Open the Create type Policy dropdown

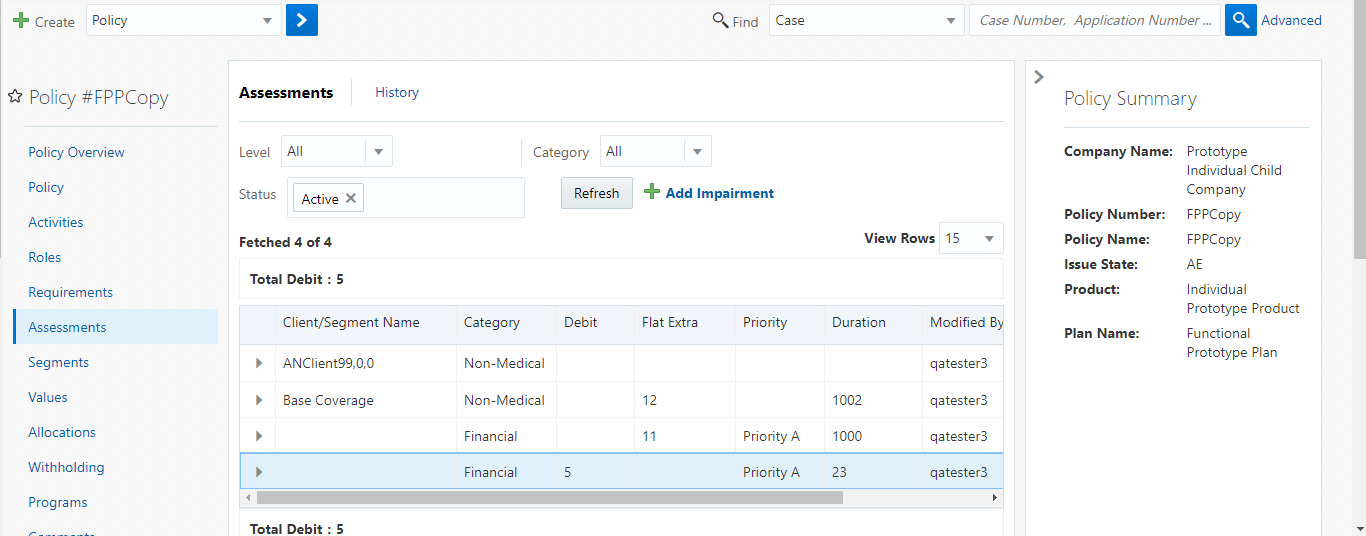(266, 20)
